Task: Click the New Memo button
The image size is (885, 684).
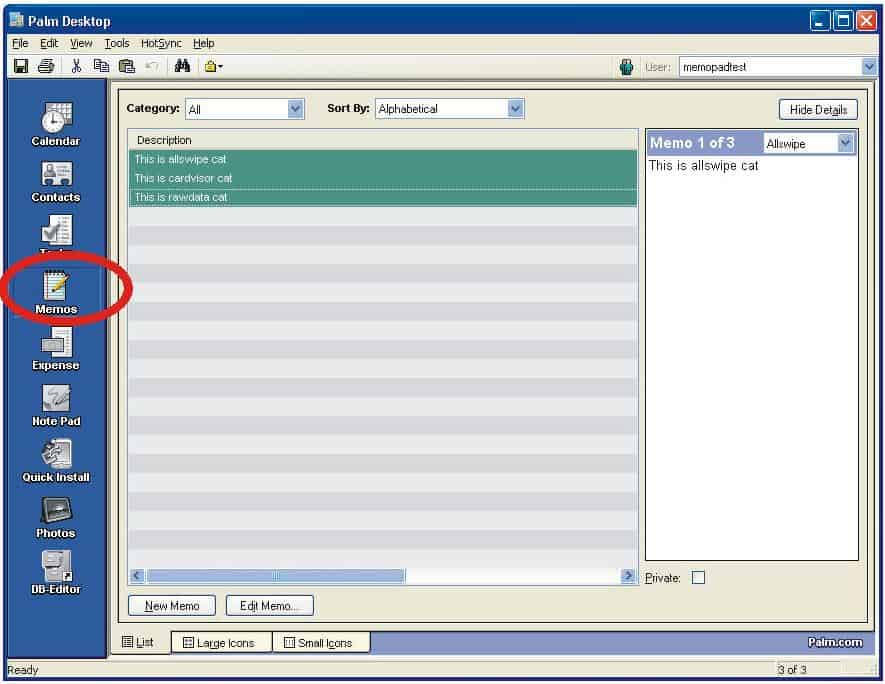Action: (170, 605)
